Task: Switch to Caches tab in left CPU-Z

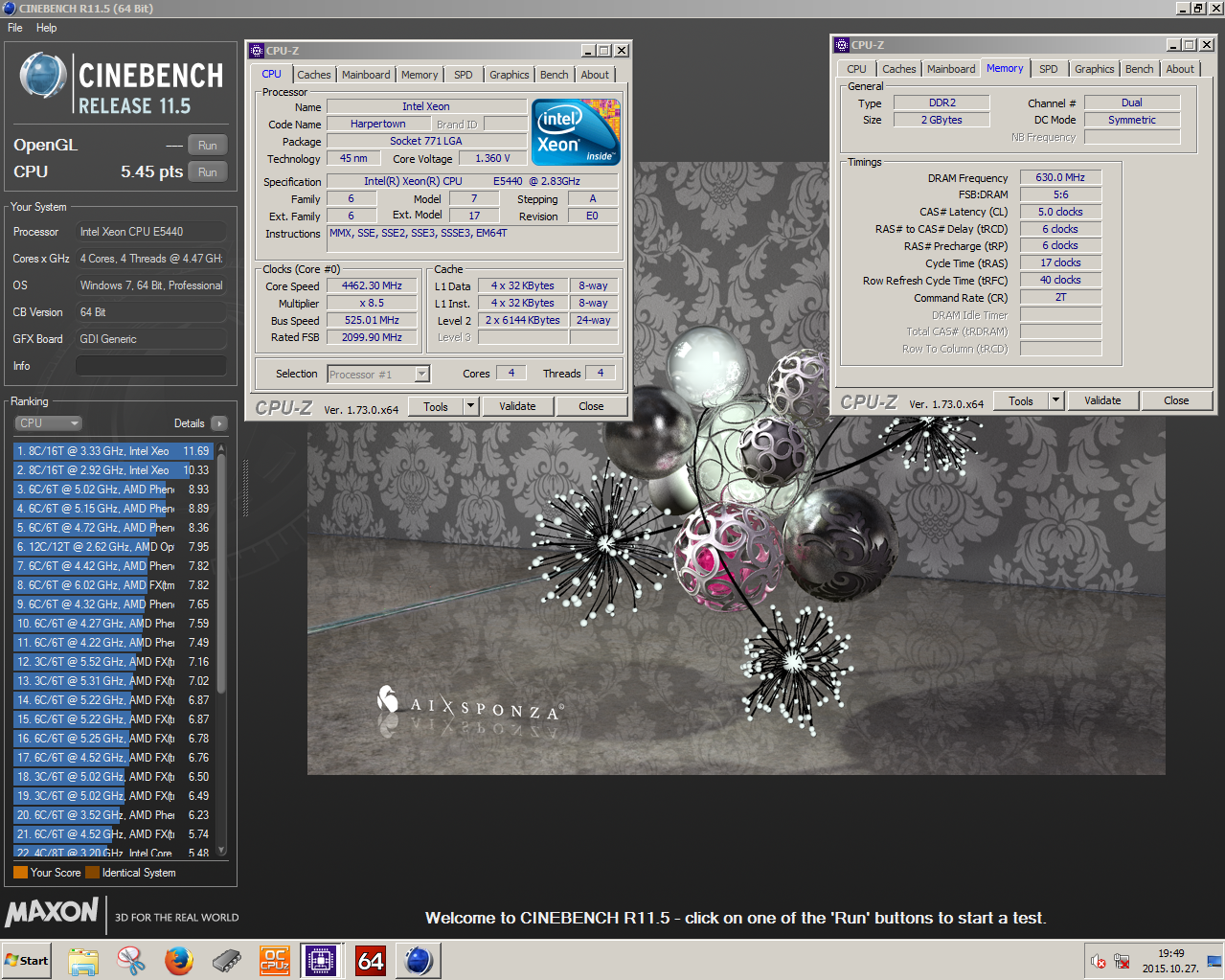Action: [313, 75]
